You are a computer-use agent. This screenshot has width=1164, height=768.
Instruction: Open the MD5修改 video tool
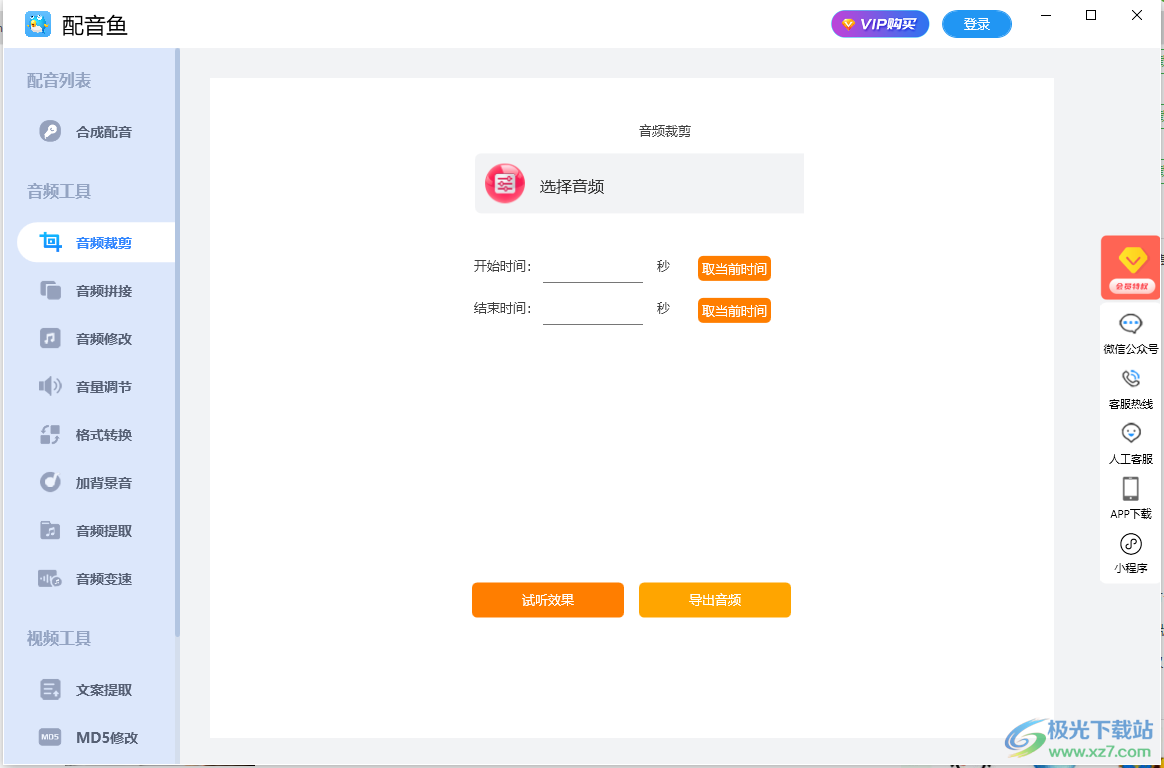(105, 737)
